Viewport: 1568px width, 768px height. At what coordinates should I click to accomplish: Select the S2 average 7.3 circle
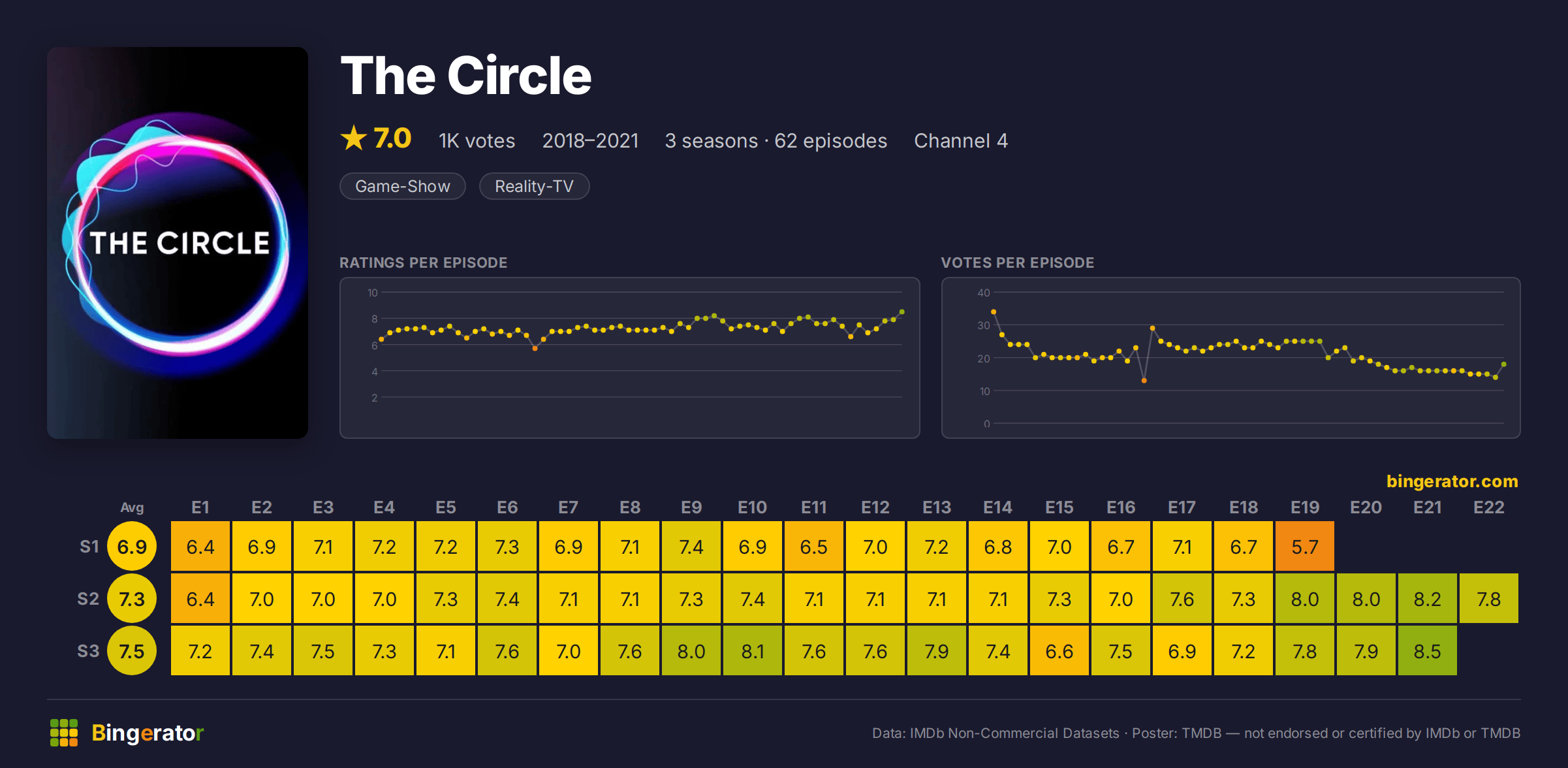[x=132, y=598]
